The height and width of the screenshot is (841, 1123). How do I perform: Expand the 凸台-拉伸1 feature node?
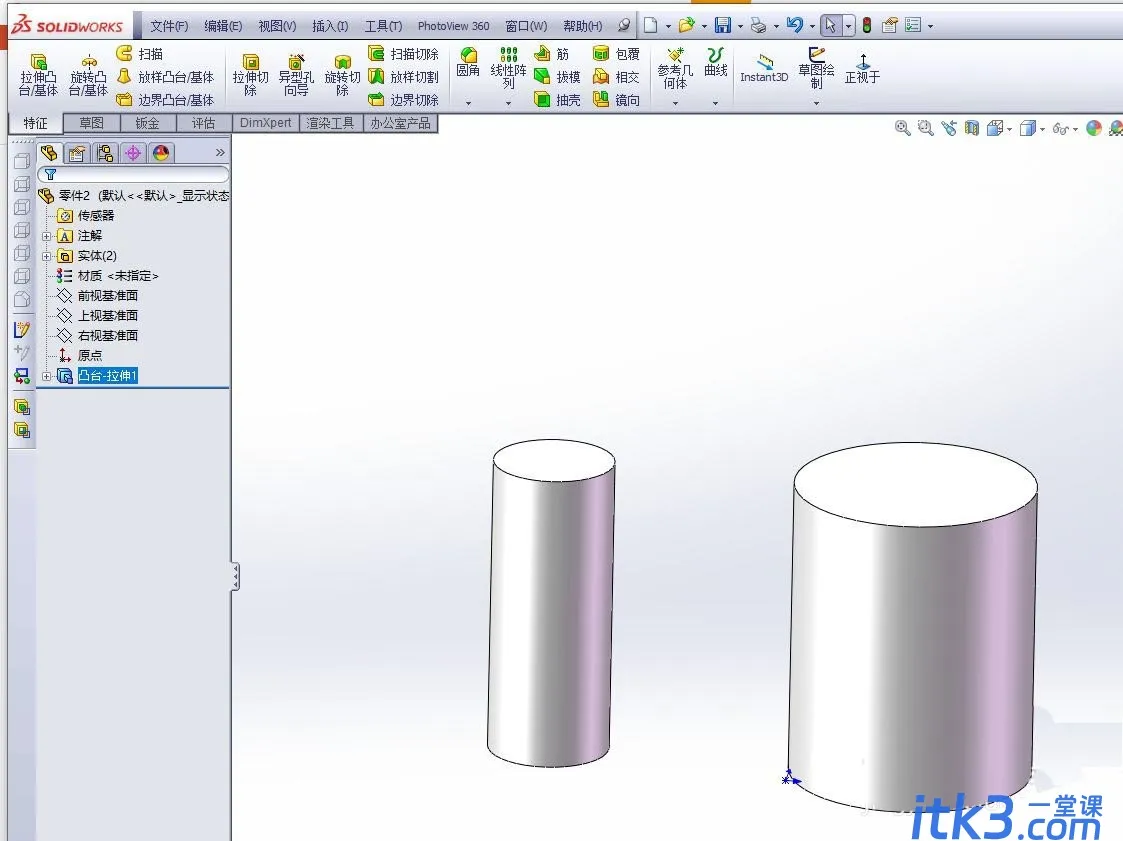[x=47, y=376]
